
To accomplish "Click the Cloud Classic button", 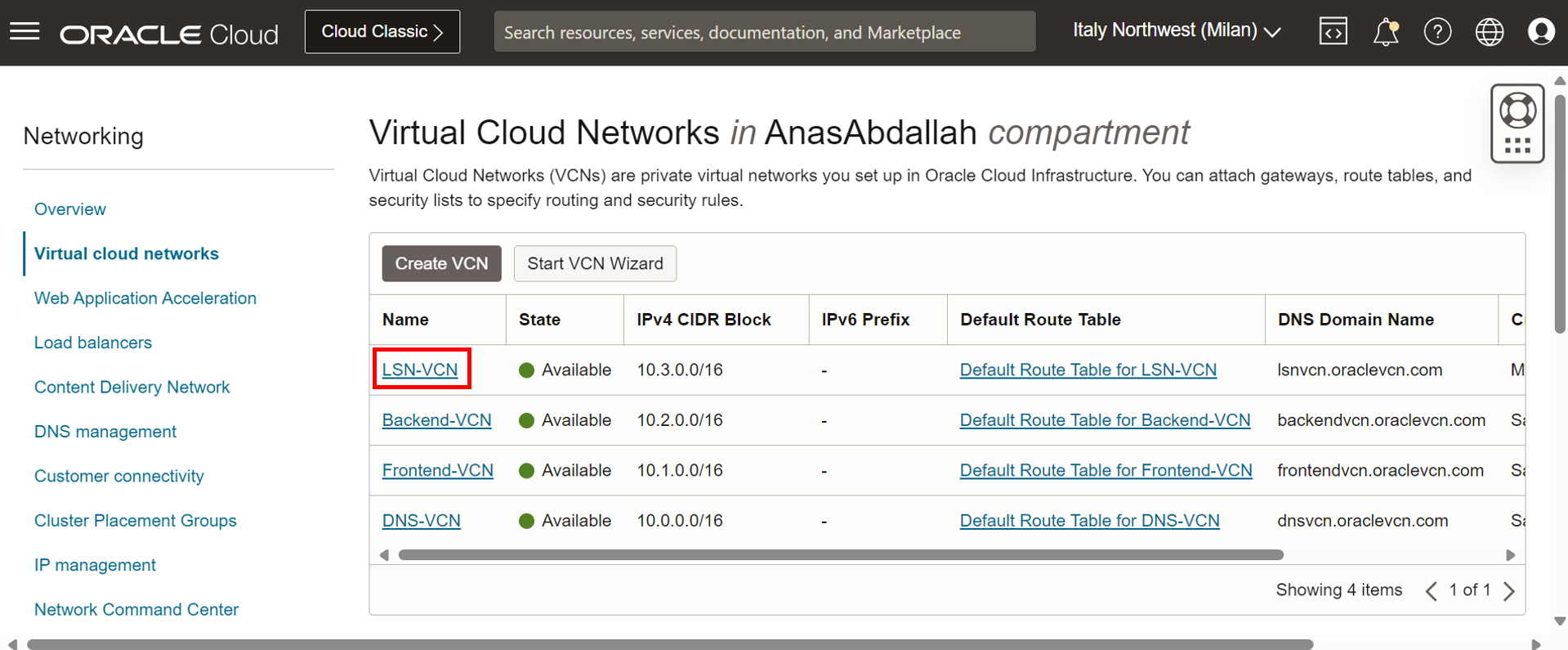I will click(x=382, y=32).
